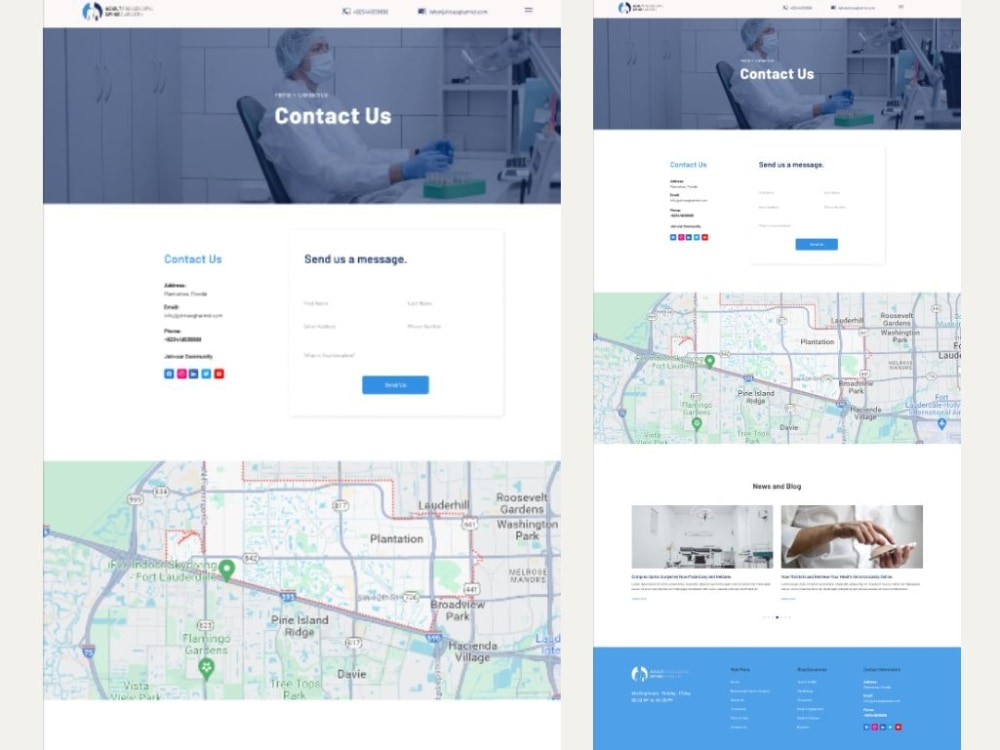The width and height of the screenshot is (1000, 750).
Task: Click phone icon in left mockup header
Action: pyautogui.click(x=346, y=11)
